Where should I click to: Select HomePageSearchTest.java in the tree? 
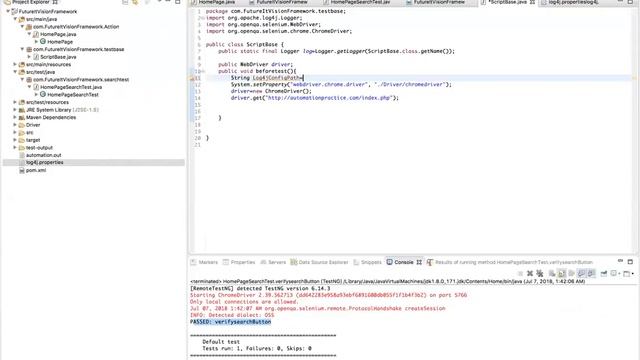pos(71,87)
